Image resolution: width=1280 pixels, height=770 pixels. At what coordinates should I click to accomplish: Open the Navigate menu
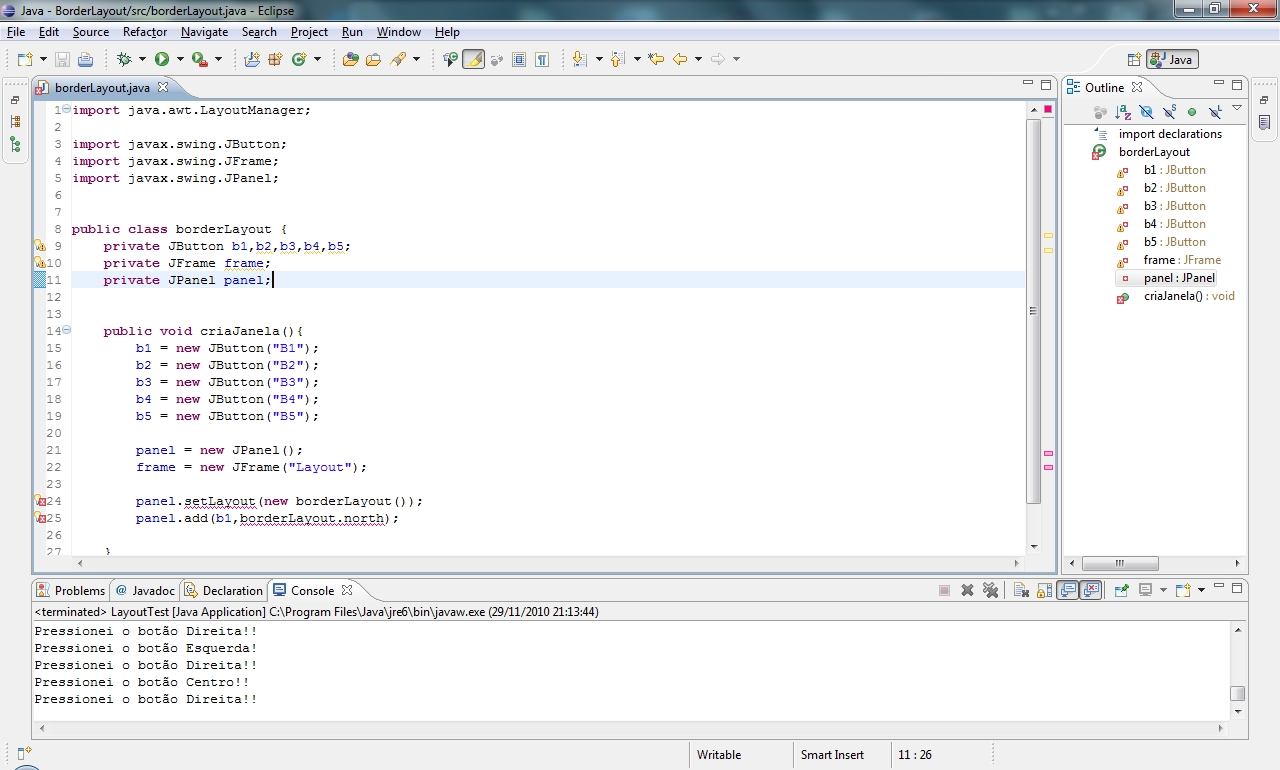[x=206, y=32]
